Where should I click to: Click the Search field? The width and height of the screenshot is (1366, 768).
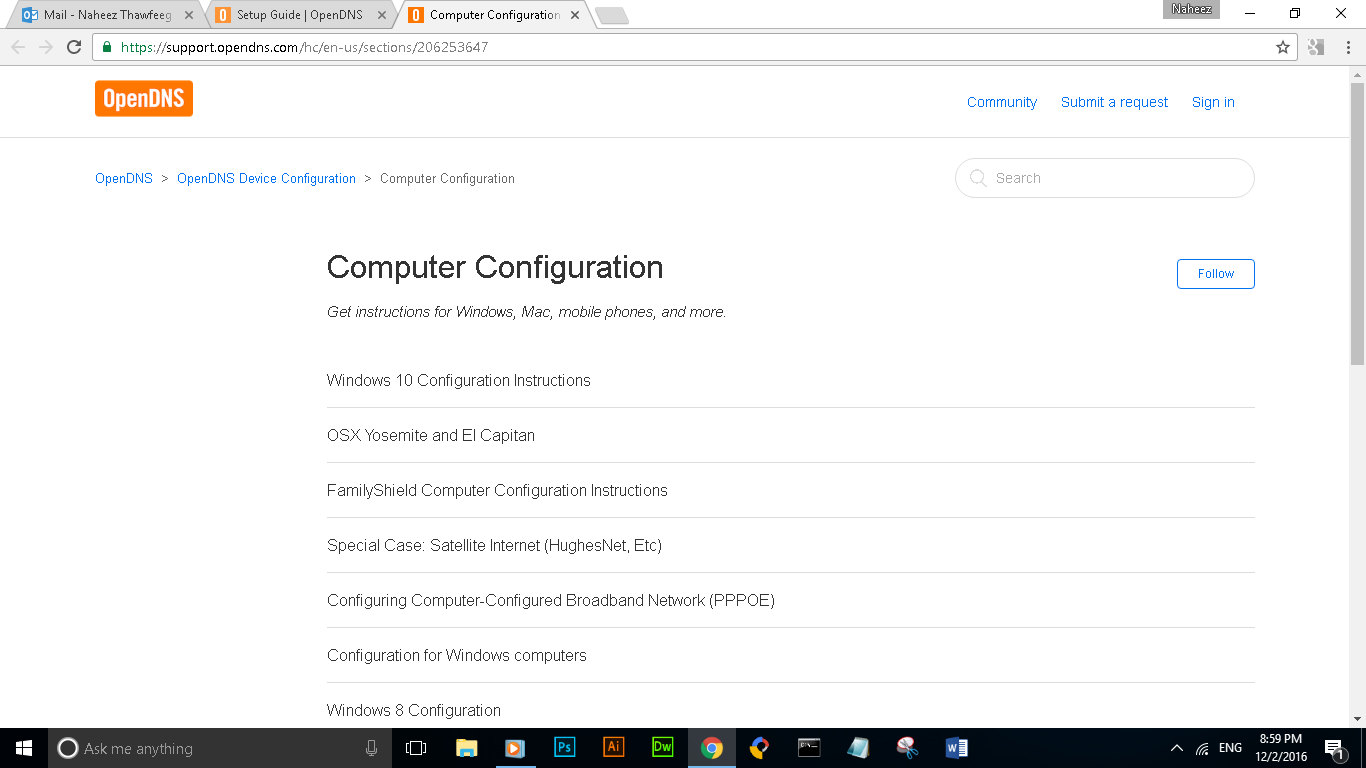click(x=1105, y=178)
